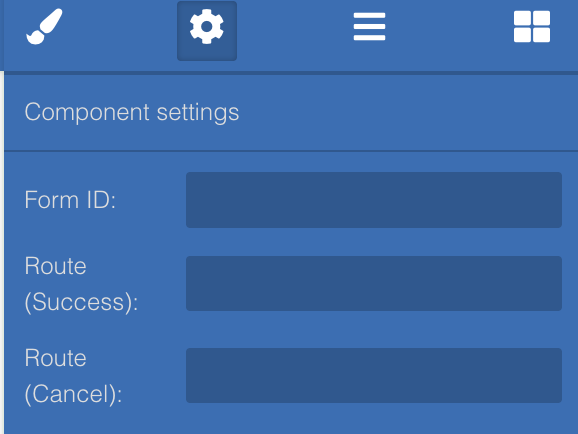Click the word "Component" in the heading
This screenshot has height=434, width=578.
coord(87,112)
